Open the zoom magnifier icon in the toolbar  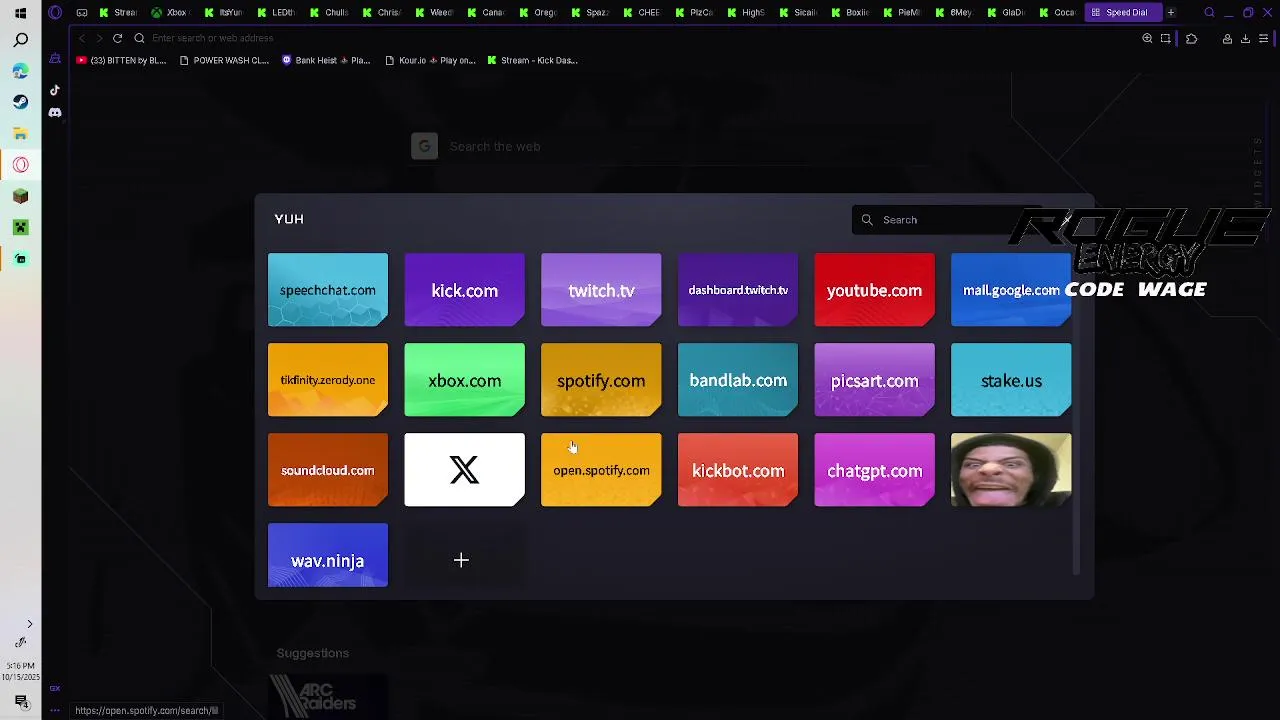click(x=1147, y=38)
